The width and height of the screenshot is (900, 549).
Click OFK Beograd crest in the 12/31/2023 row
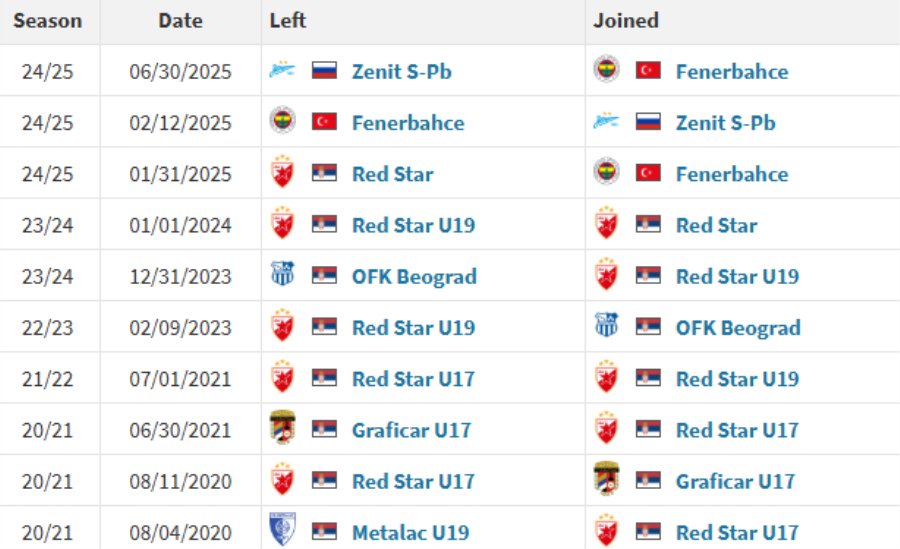[x=282, y=274]
